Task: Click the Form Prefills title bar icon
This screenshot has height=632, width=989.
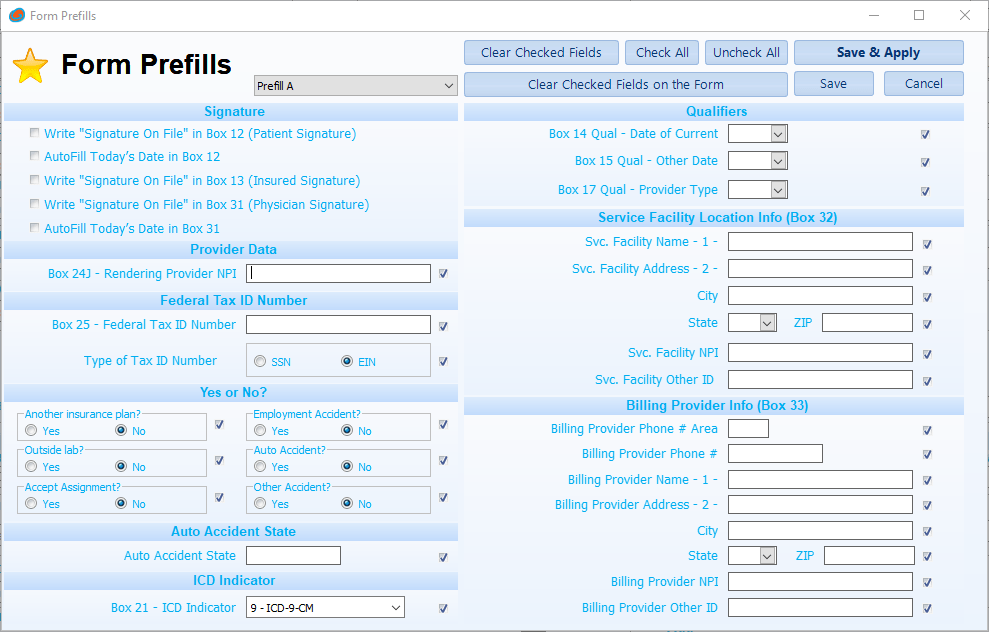Action: [16, 15]
